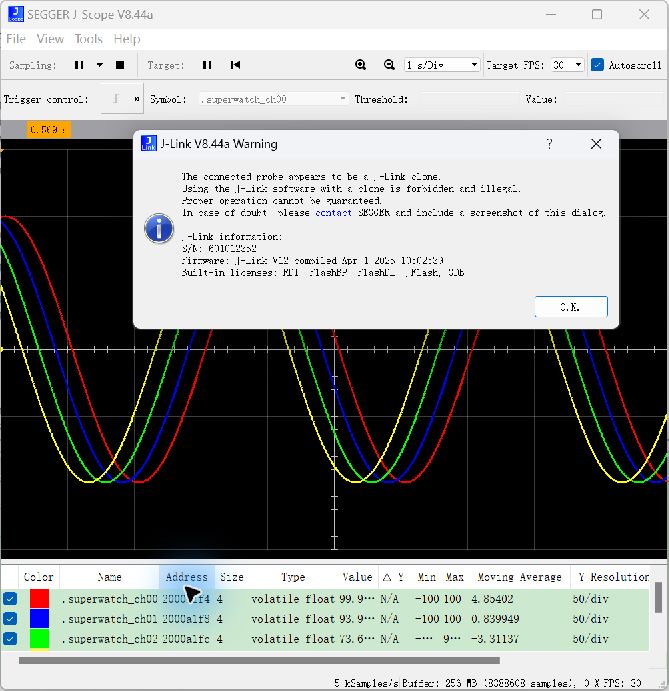Viewport: 669px width, 691px height.
Task: Open the 1 s/Div time scale dropdown
Action: [x=442, y=65]
